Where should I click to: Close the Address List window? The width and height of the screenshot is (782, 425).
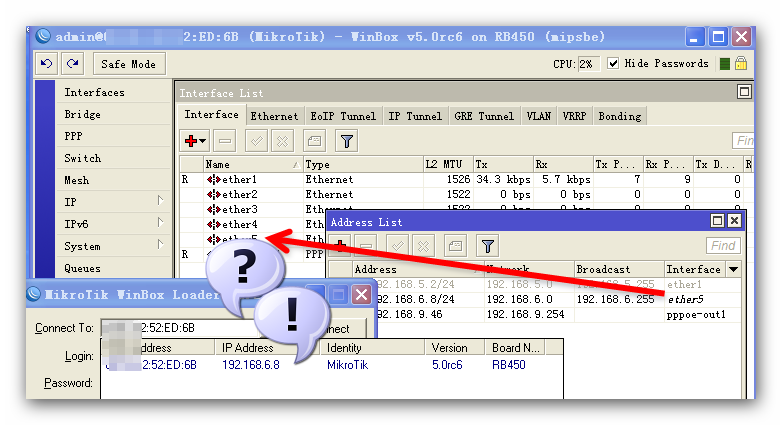pyautogui.click(x=734, y=220)
